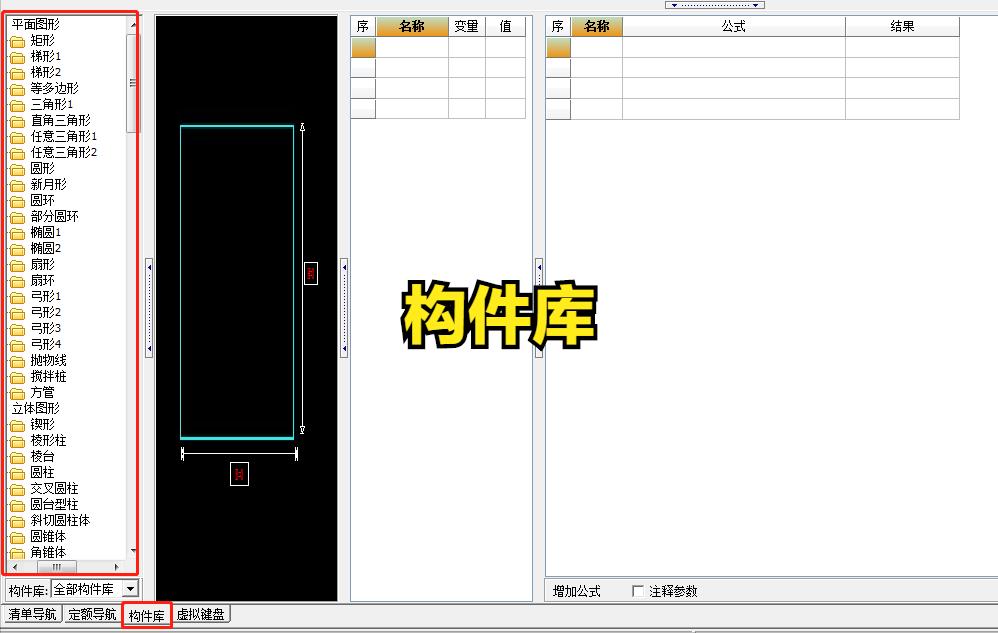The image size is (998, 633).
Task: Click the cyan rectangle outline in the preview
Action: [237, 126]
